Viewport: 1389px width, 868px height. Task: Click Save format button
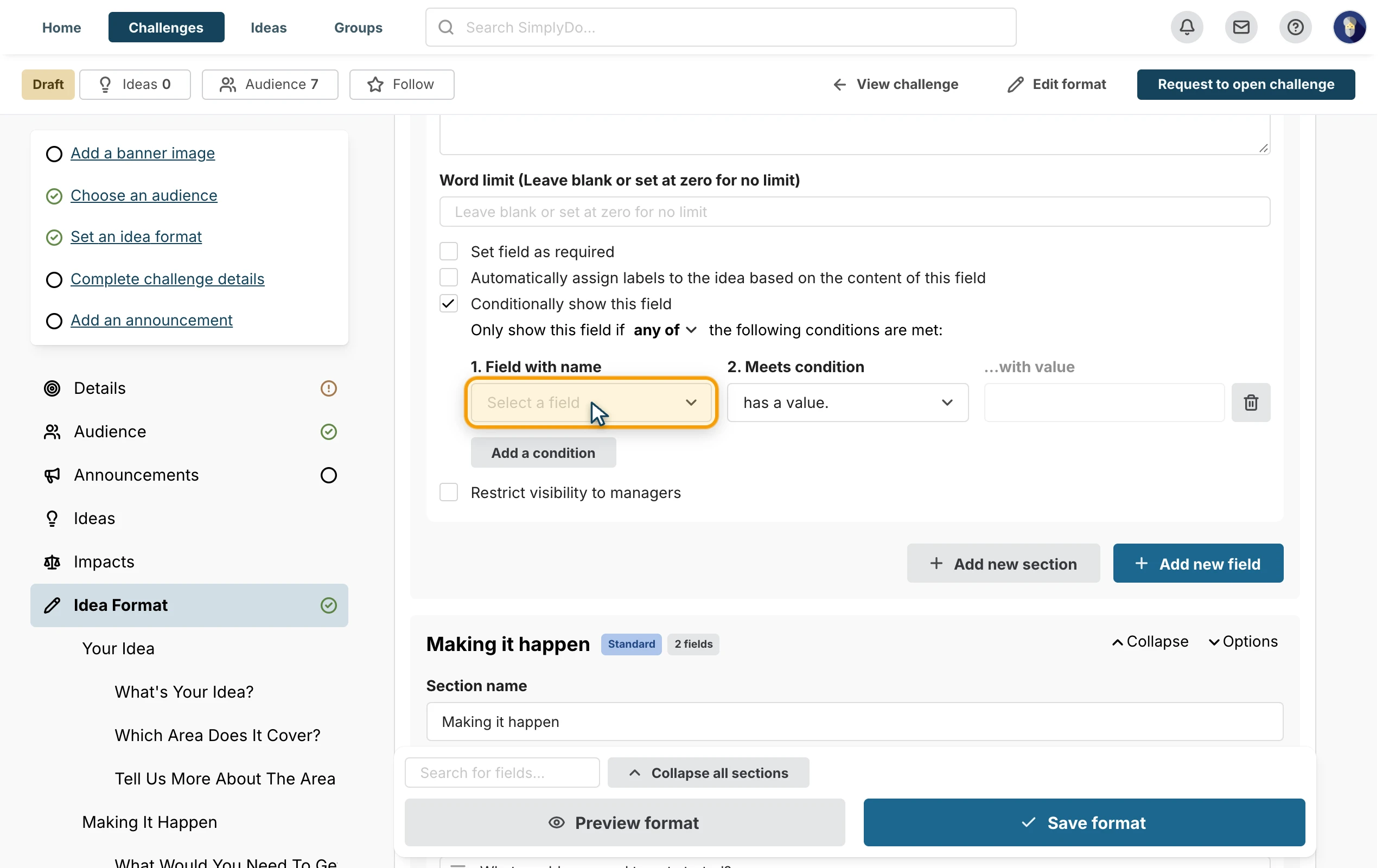tap(1084, 822)
